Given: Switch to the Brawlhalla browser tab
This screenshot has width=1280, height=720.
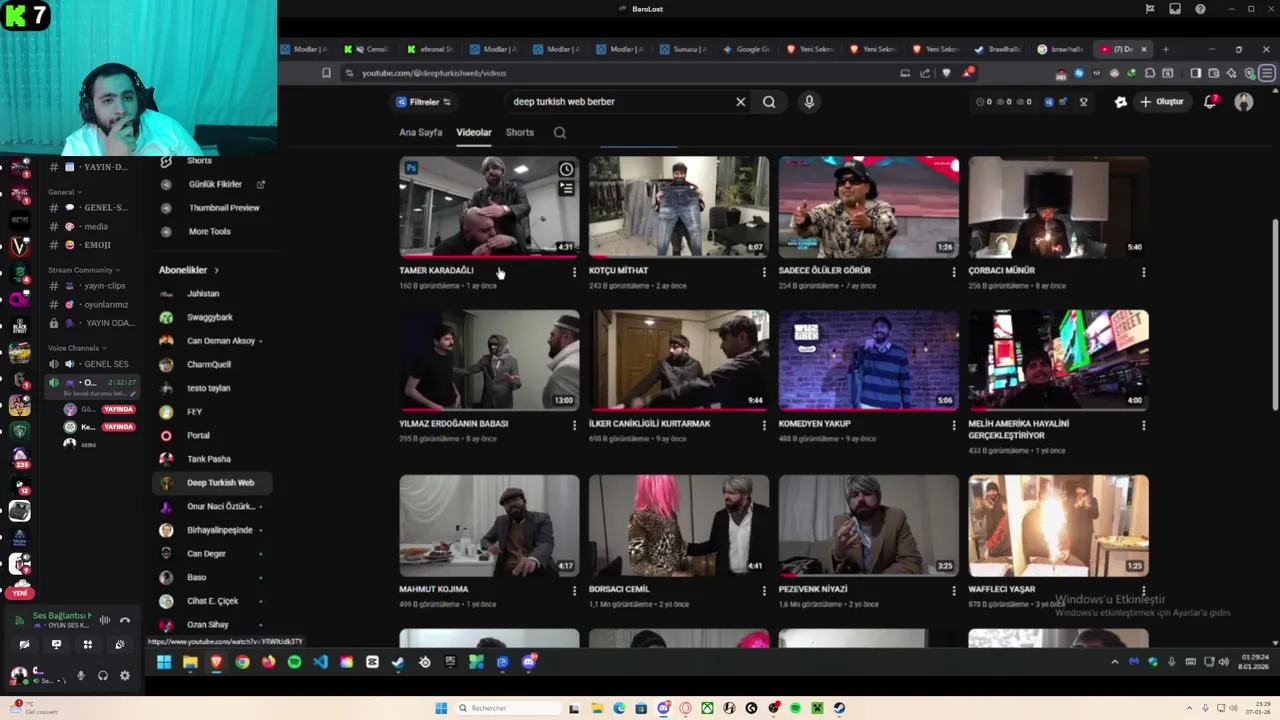Looking at the screenshot, I should coord(998,49).
